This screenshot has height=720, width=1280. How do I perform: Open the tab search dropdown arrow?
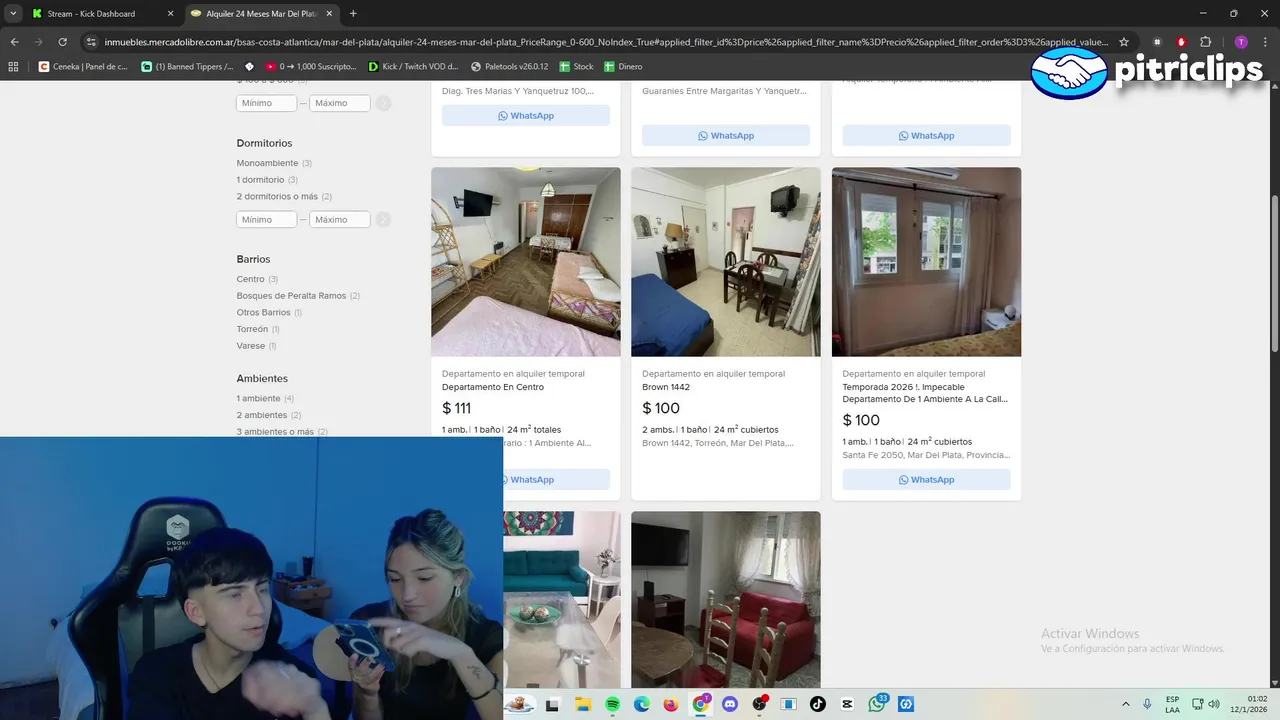coord(13,13)
